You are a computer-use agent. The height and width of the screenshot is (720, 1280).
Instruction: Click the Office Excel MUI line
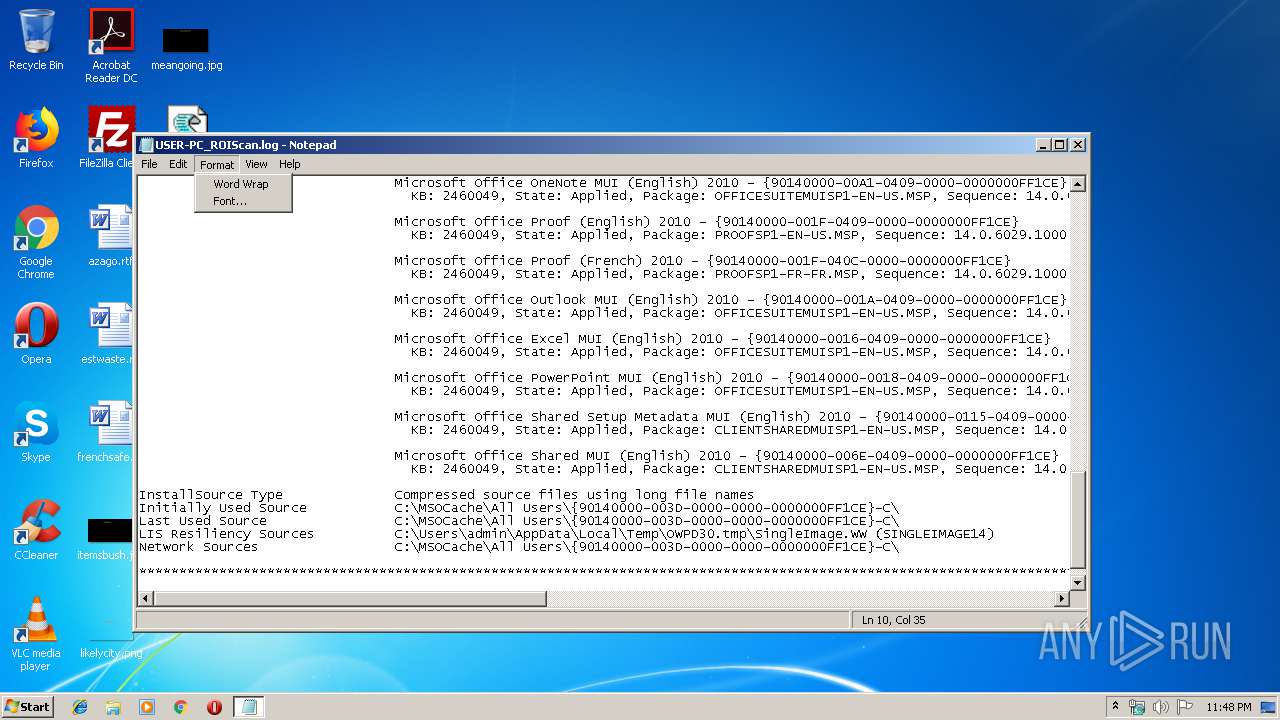[x=722, y=339]
